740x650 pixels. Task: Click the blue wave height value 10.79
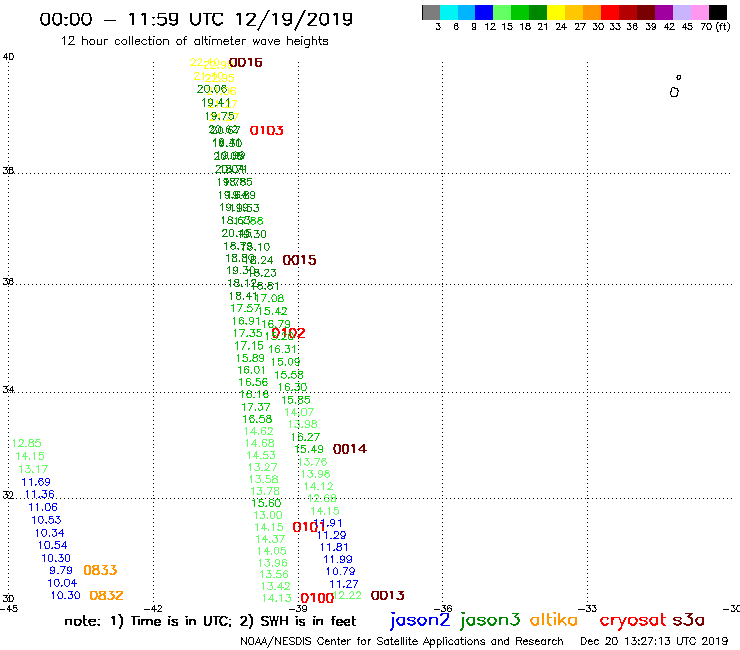(x=340, y=572)
